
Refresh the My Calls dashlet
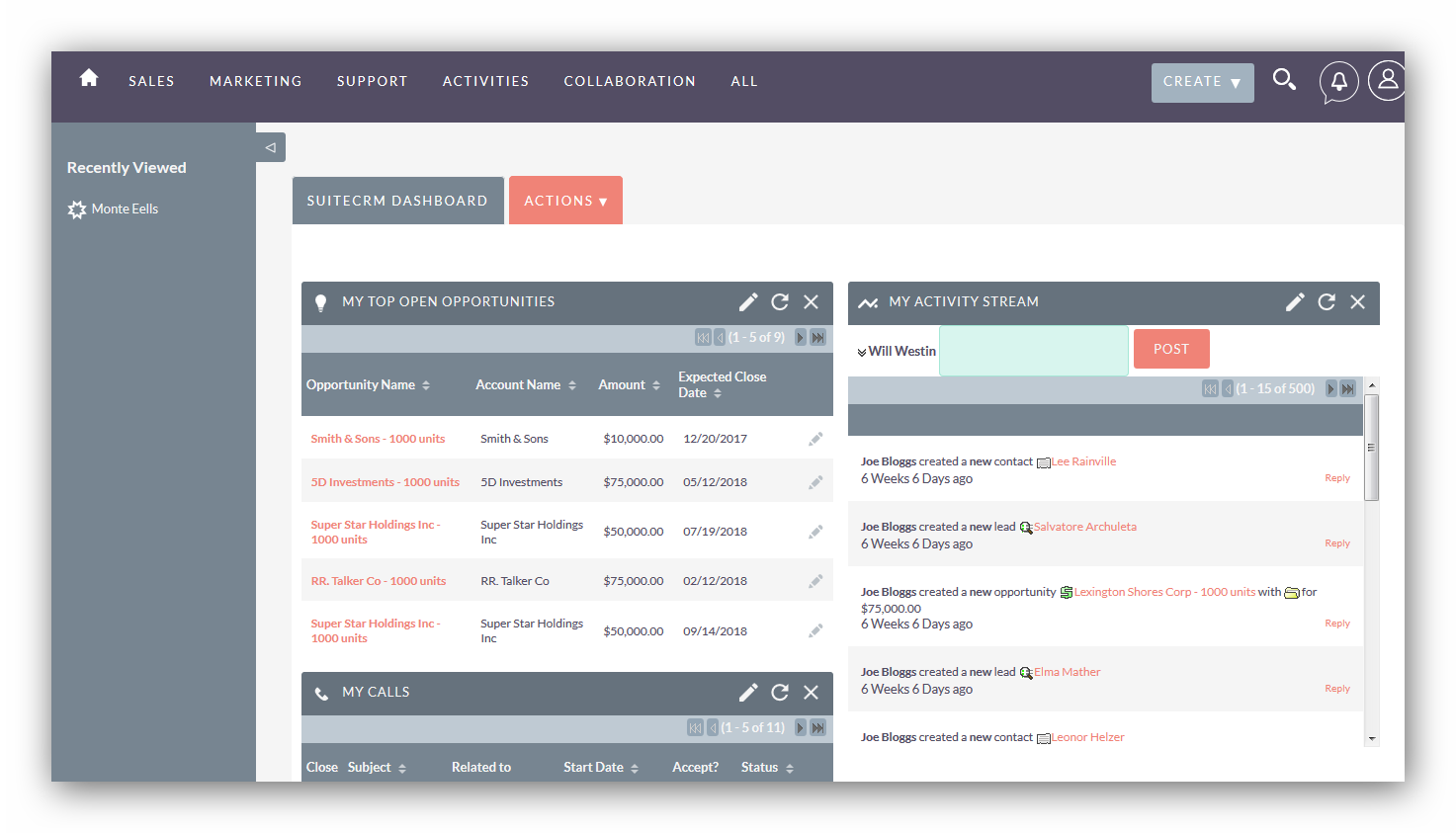click(x=780, y=693)
